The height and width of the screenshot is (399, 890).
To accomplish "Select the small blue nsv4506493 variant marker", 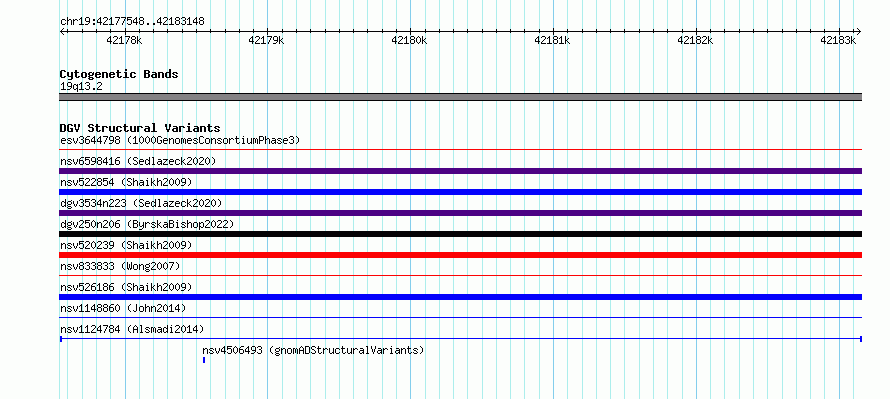I will coord(204,360).
